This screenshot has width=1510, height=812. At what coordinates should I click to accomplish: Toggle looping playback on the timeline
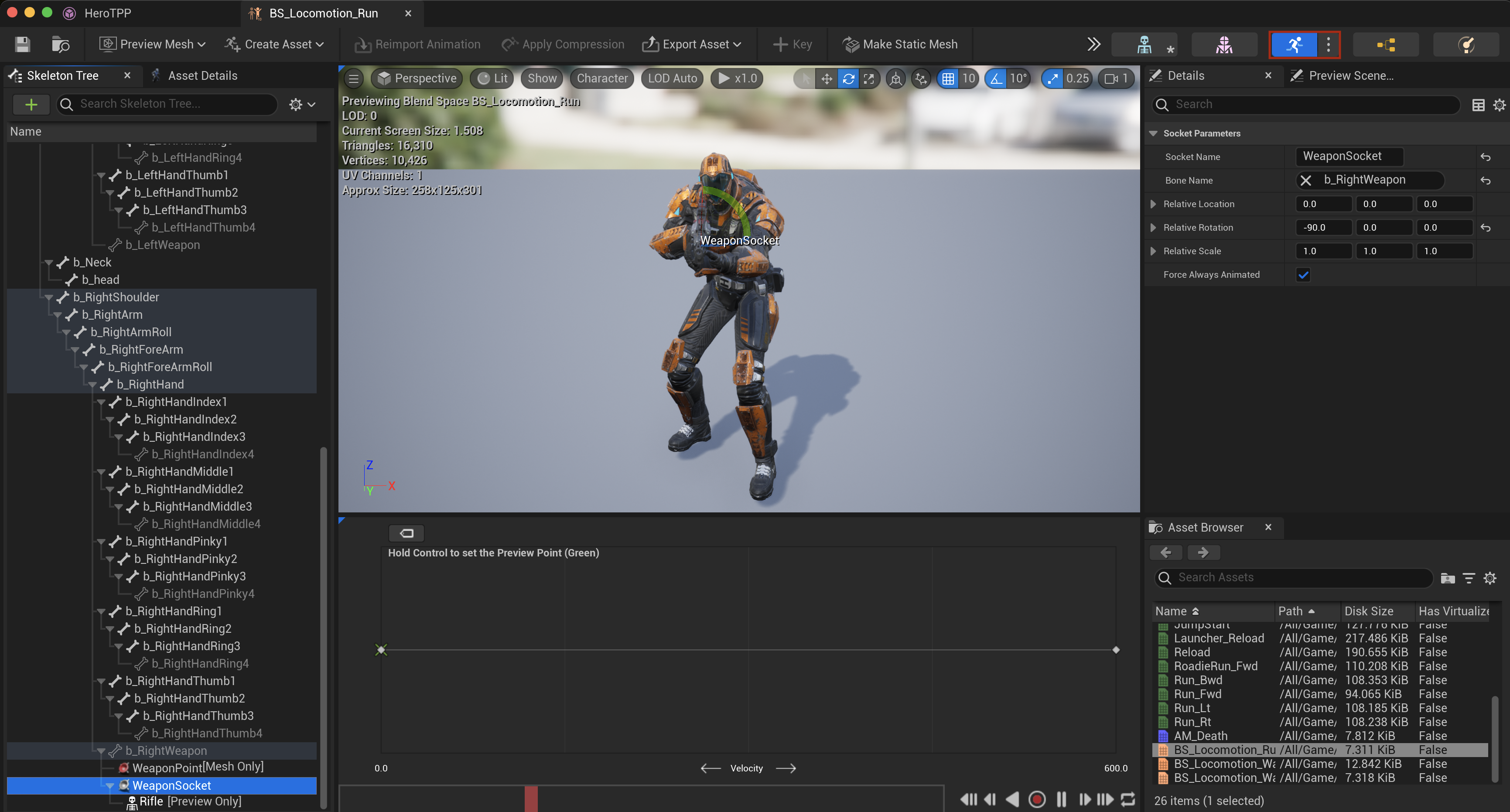pos(1128,799)
